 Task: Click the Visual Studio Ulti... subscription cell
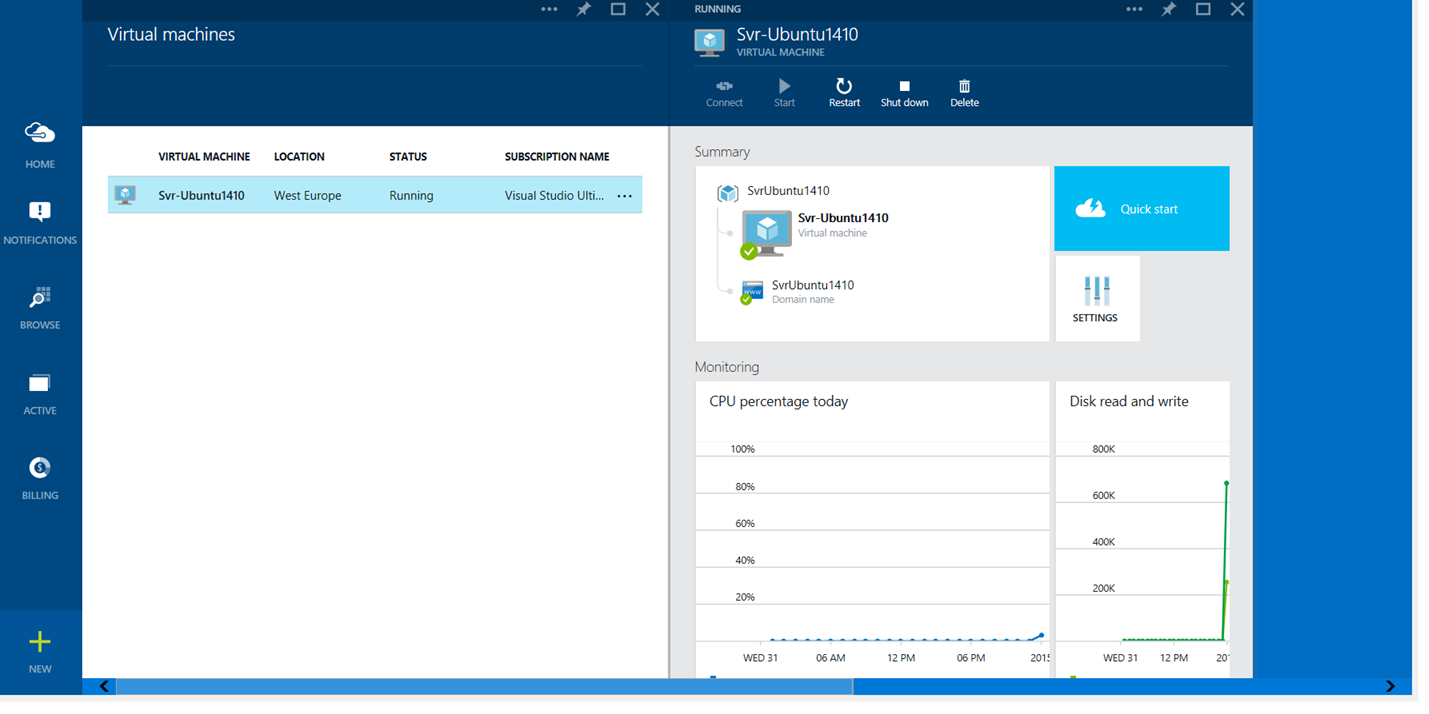[554, 196]
